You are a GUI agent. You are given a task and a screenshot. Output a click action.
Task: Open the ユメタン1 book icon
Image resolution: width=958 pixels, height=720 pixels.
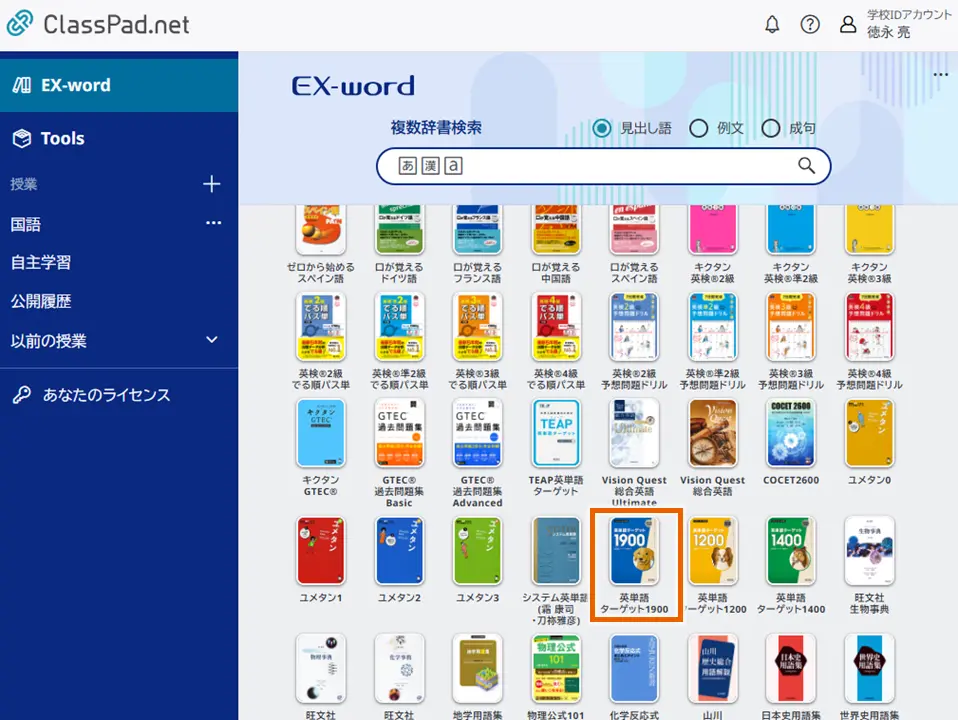tap(321, 552)
